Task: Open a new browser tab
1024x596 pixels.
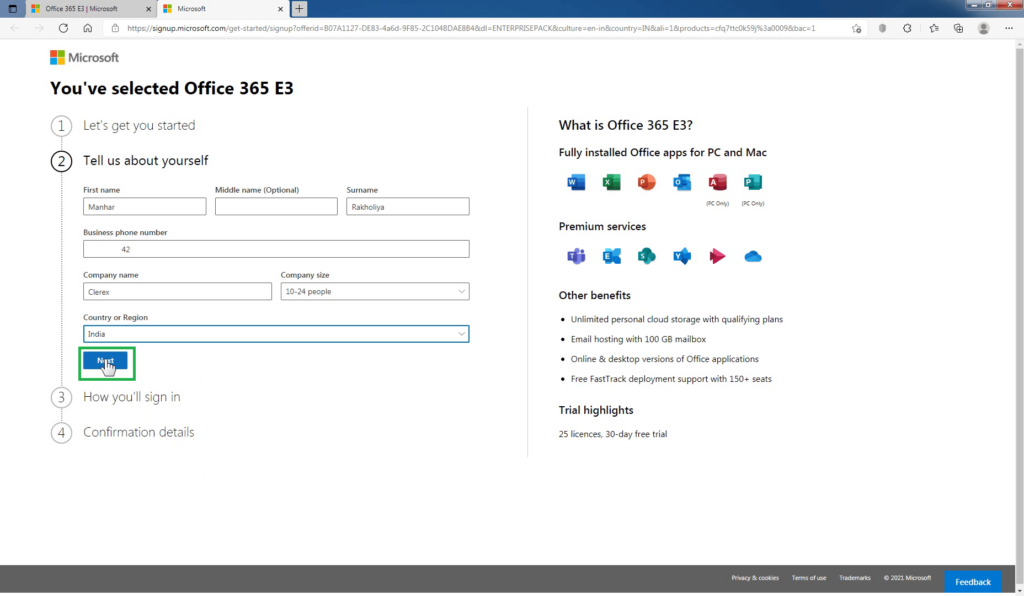Action: 299,8
